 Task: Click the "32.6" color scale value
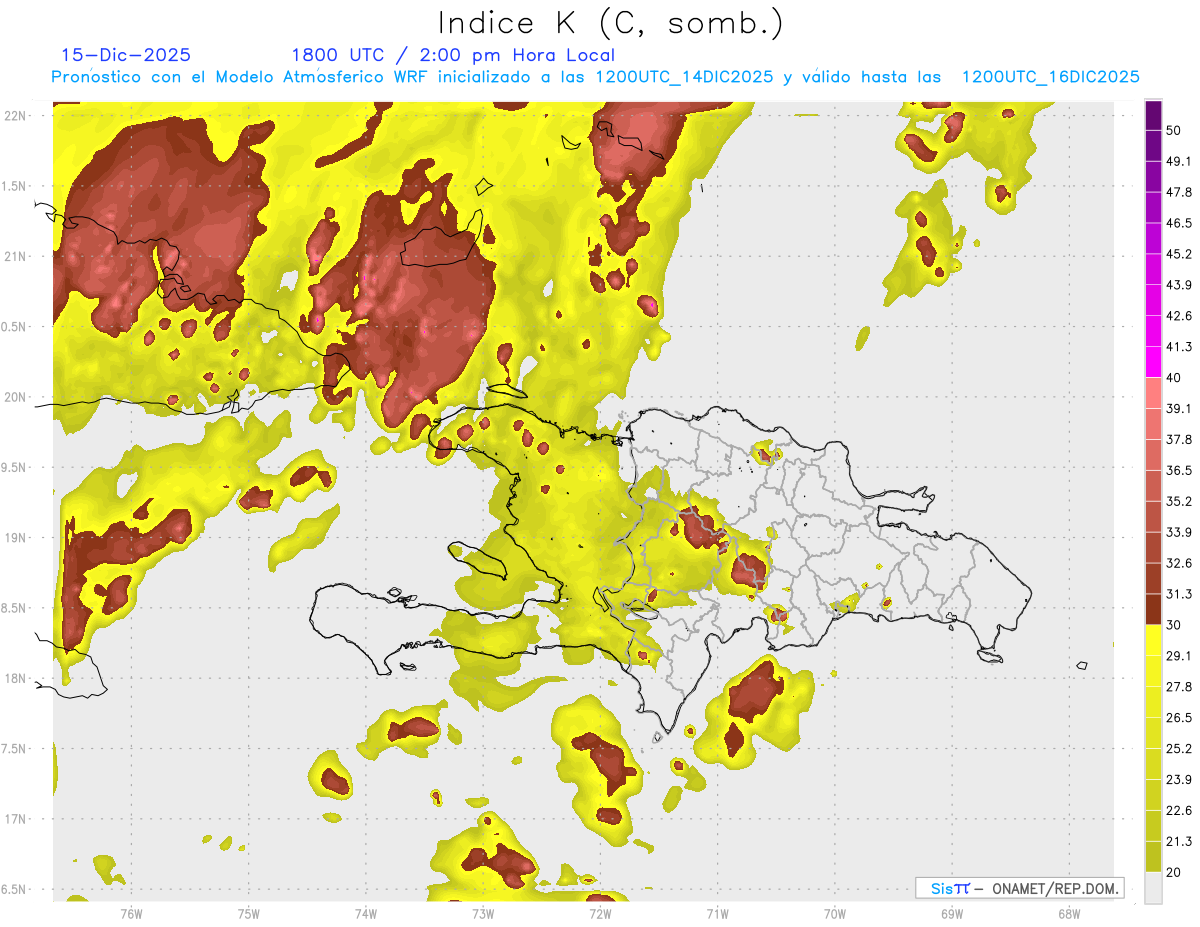tap(1179, 563)
